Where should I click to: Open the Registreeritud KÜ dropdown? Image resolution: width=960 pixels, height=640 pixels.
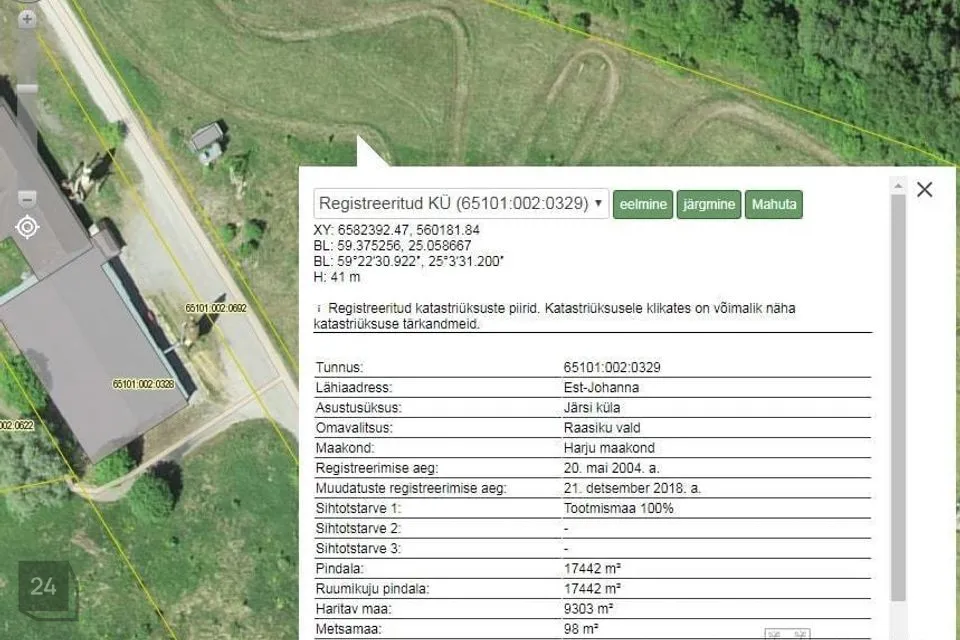(460, 204)
